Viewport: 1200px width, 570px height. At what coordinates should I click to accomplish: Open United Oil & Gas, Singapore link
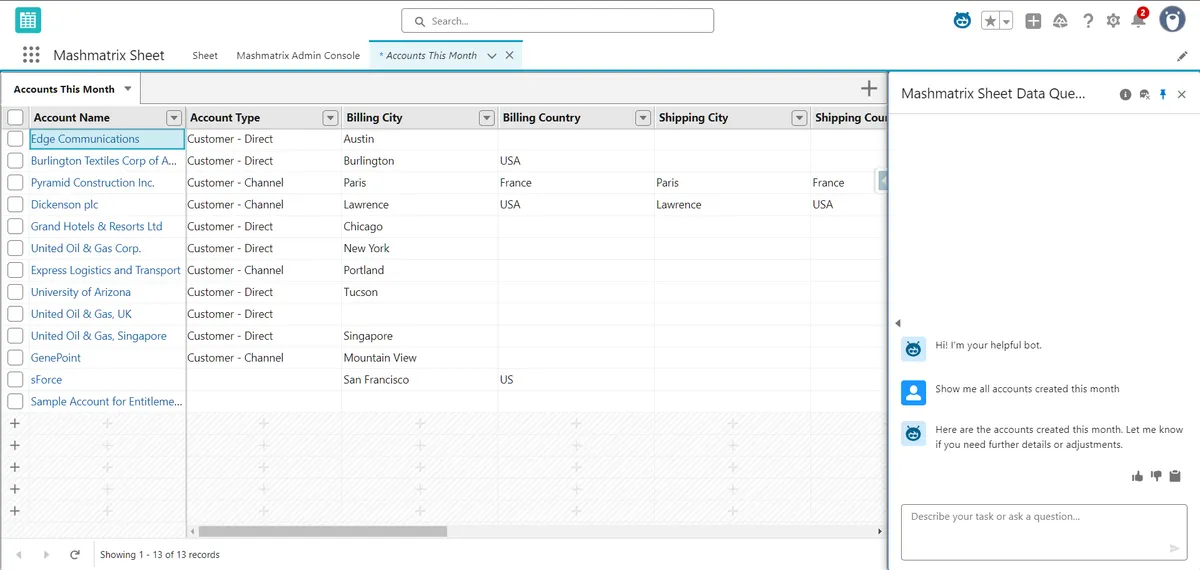point(99,336)
